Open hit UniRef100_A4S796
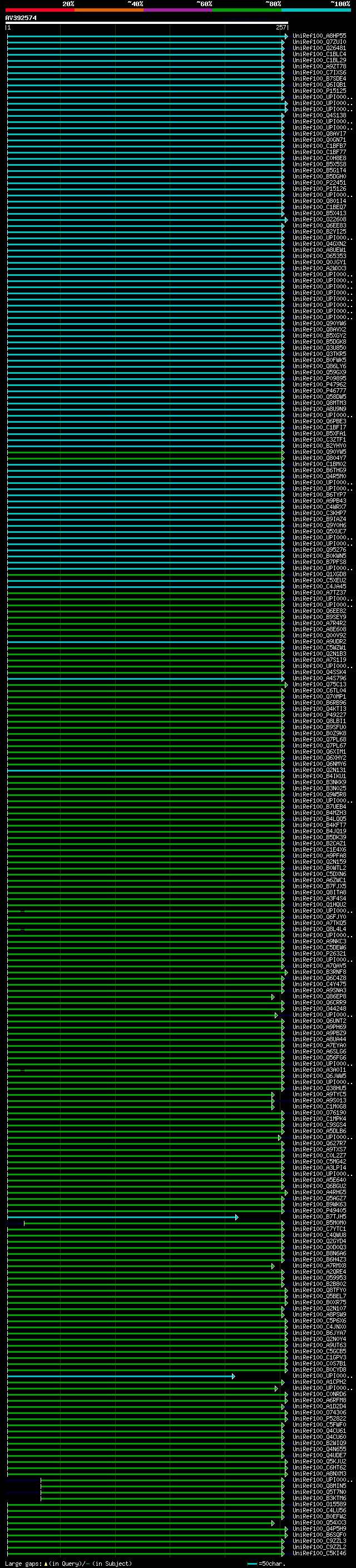Screen dimensions: 356x1568 [319, 678]
